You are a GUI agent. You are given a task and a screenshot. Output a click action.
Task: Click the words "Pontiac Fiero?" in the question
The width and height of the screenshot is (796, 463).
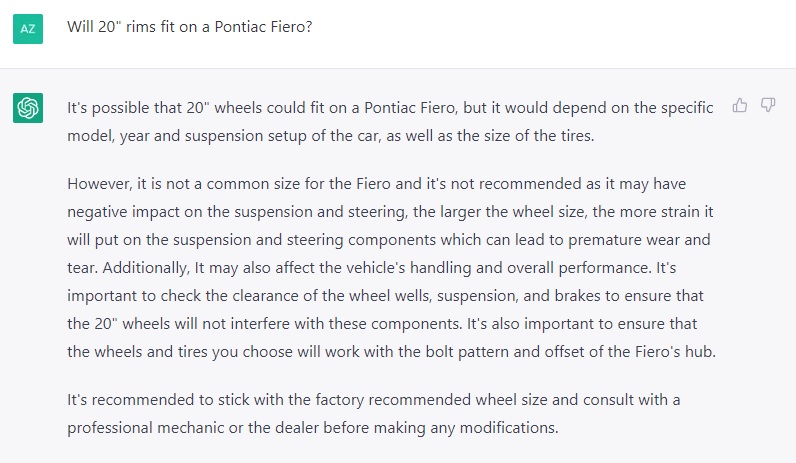(x=263, y=26)
